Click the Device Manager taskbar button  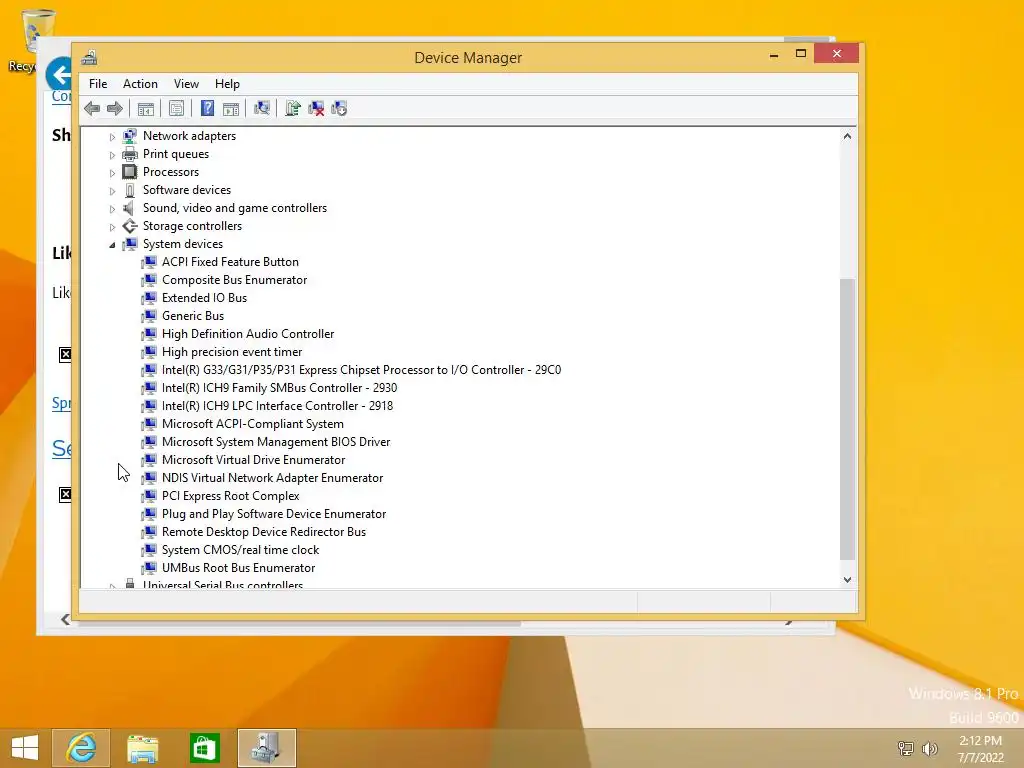point(266,748)
